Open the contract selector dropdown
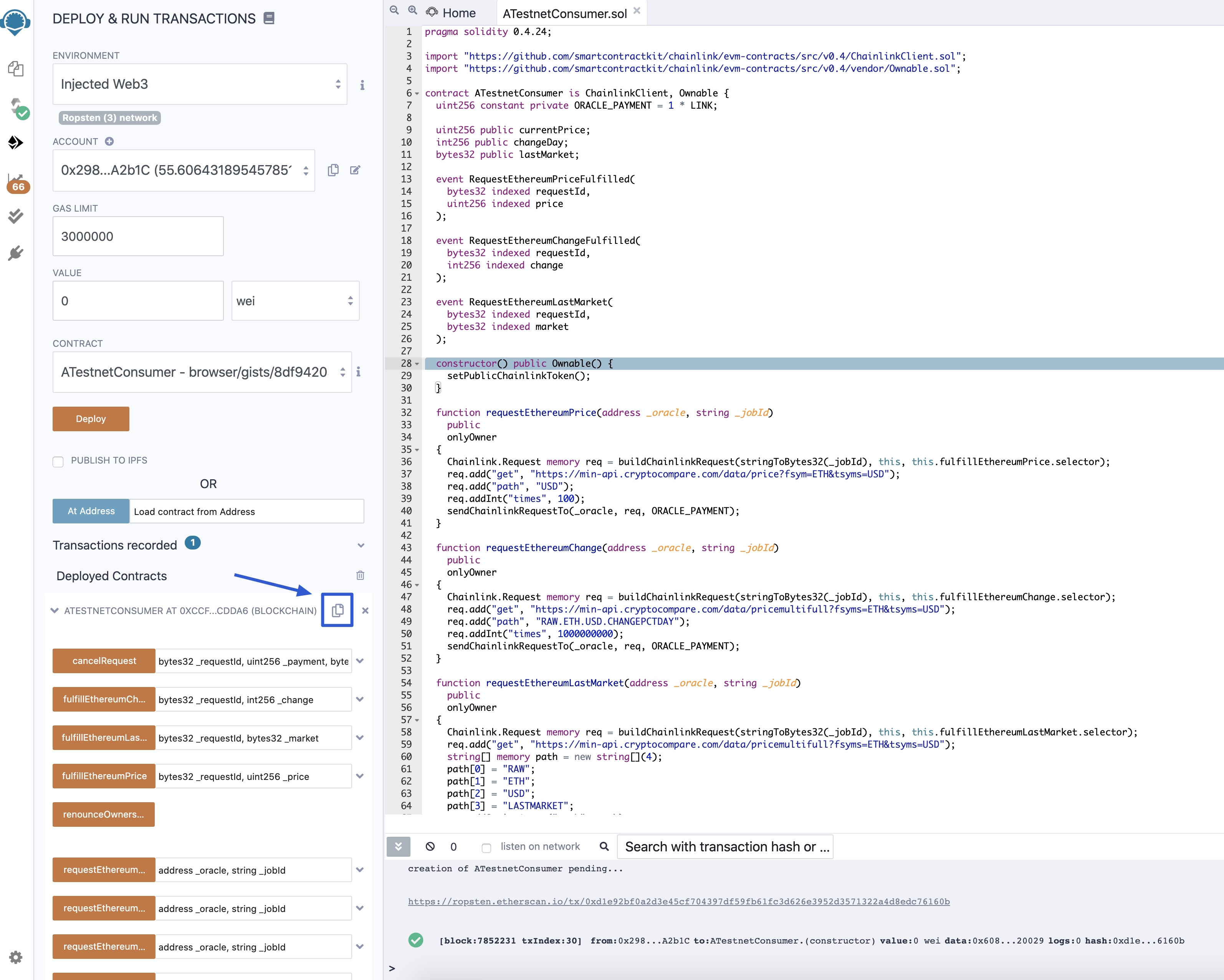Screen dimensions: 1224x980 click(202, 372)
